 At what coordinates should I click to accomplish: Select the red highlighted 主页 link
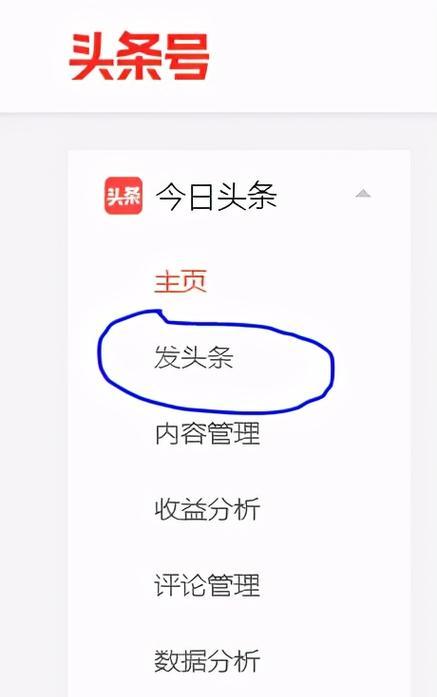pos(180,282)
